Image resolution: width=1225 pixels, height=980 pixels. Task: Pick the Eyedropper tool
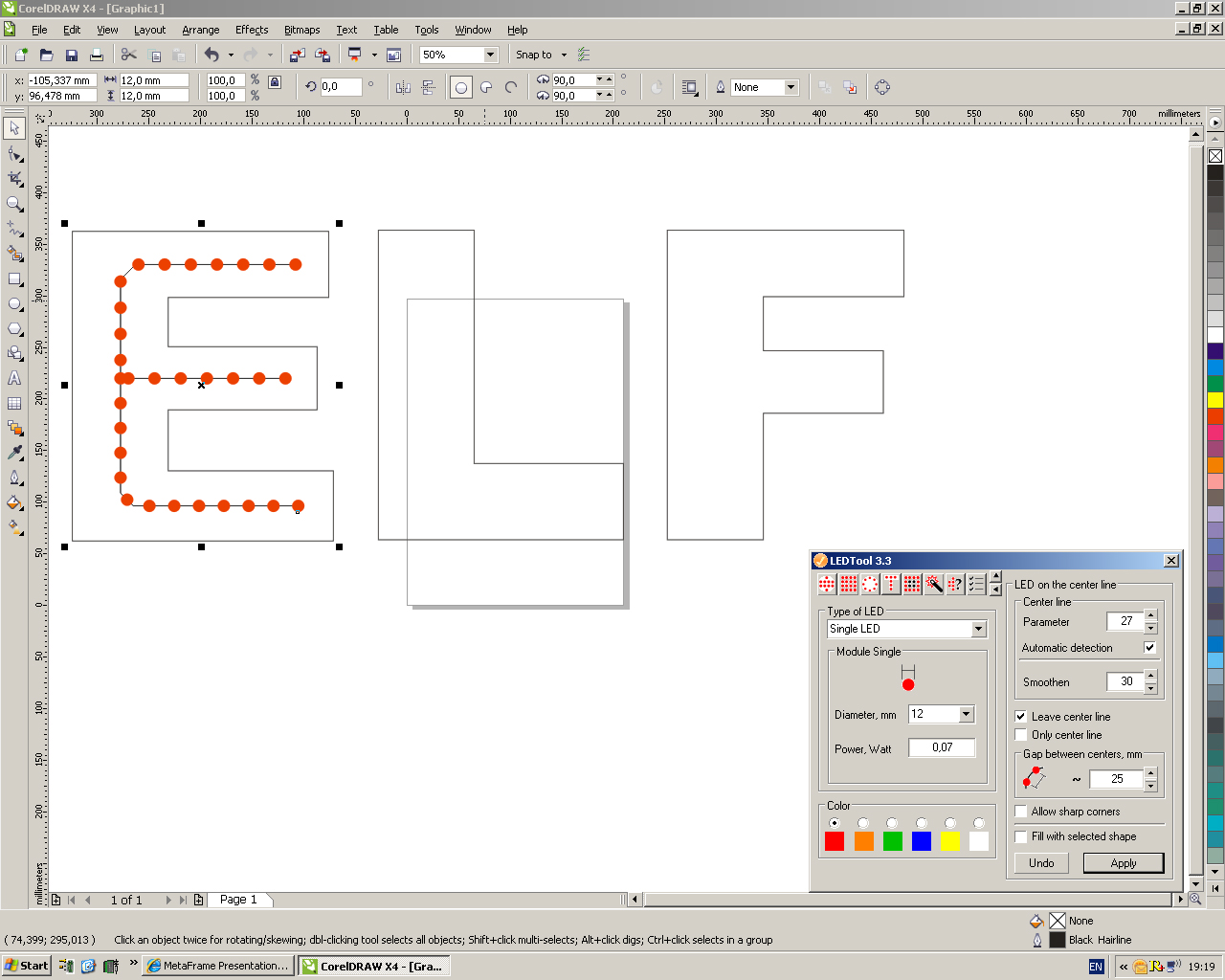(14, 453)
